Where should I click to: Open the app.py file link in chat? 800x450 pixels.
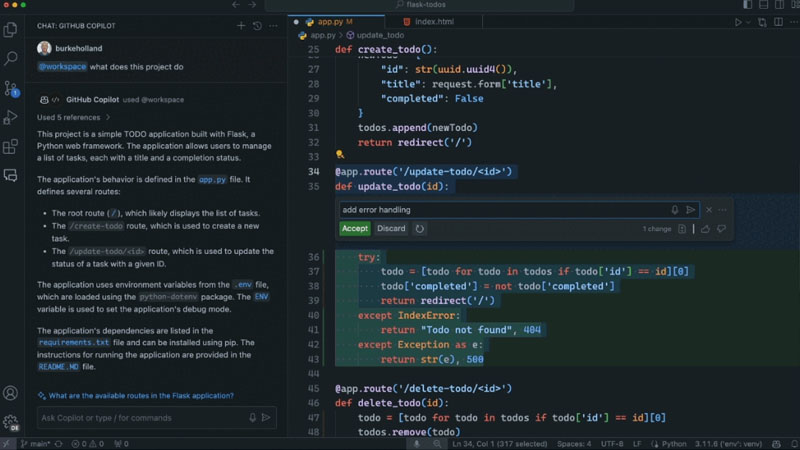coord(212,180)
